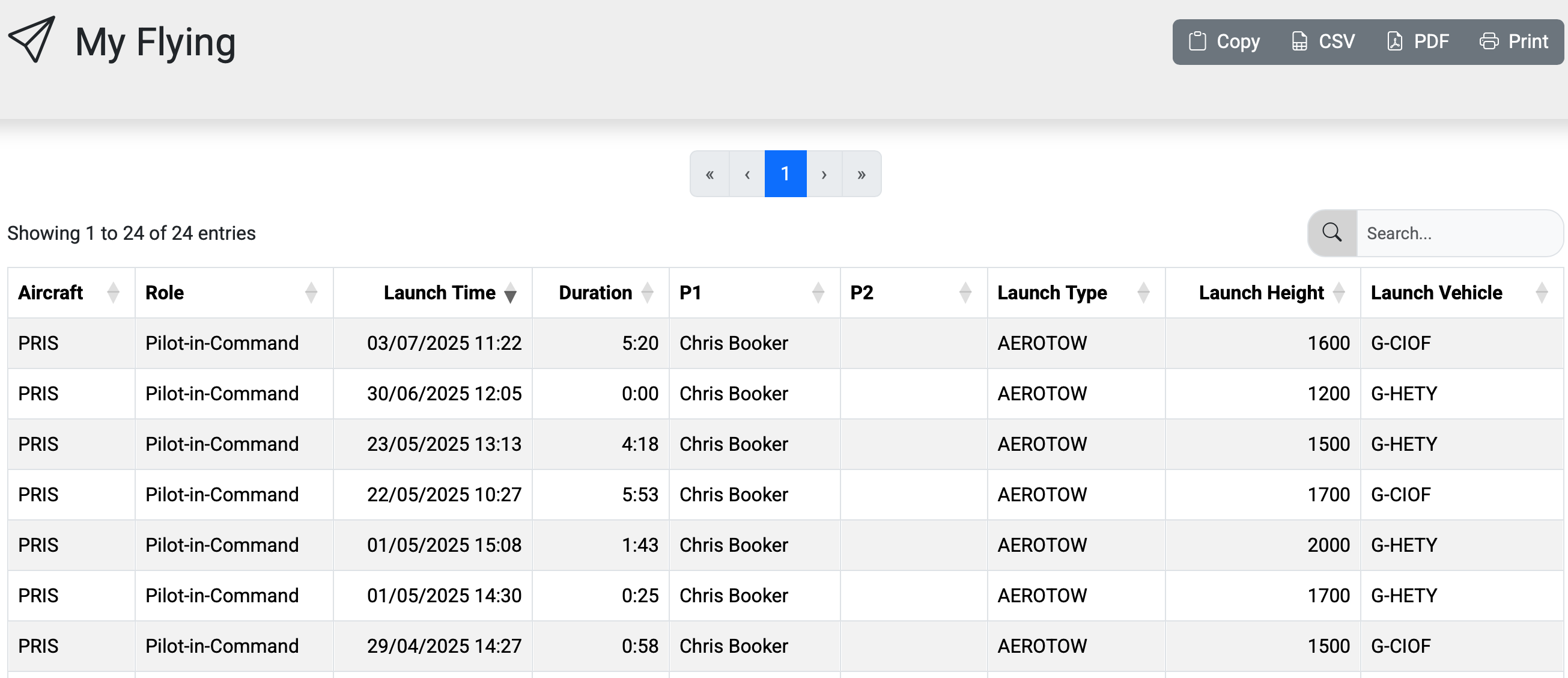Sort table by Duration column

595,293
